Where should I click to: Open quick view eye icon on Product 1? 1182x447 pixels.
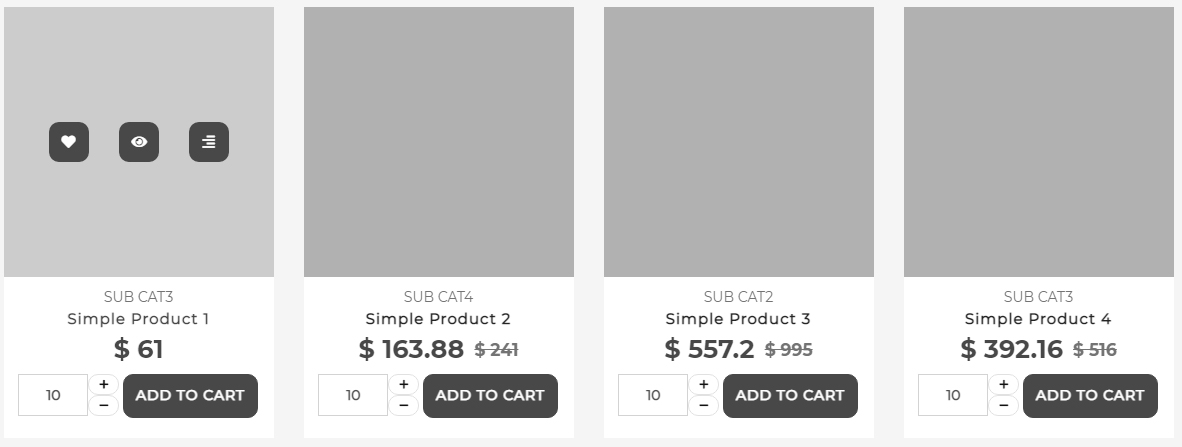point(139,142)
